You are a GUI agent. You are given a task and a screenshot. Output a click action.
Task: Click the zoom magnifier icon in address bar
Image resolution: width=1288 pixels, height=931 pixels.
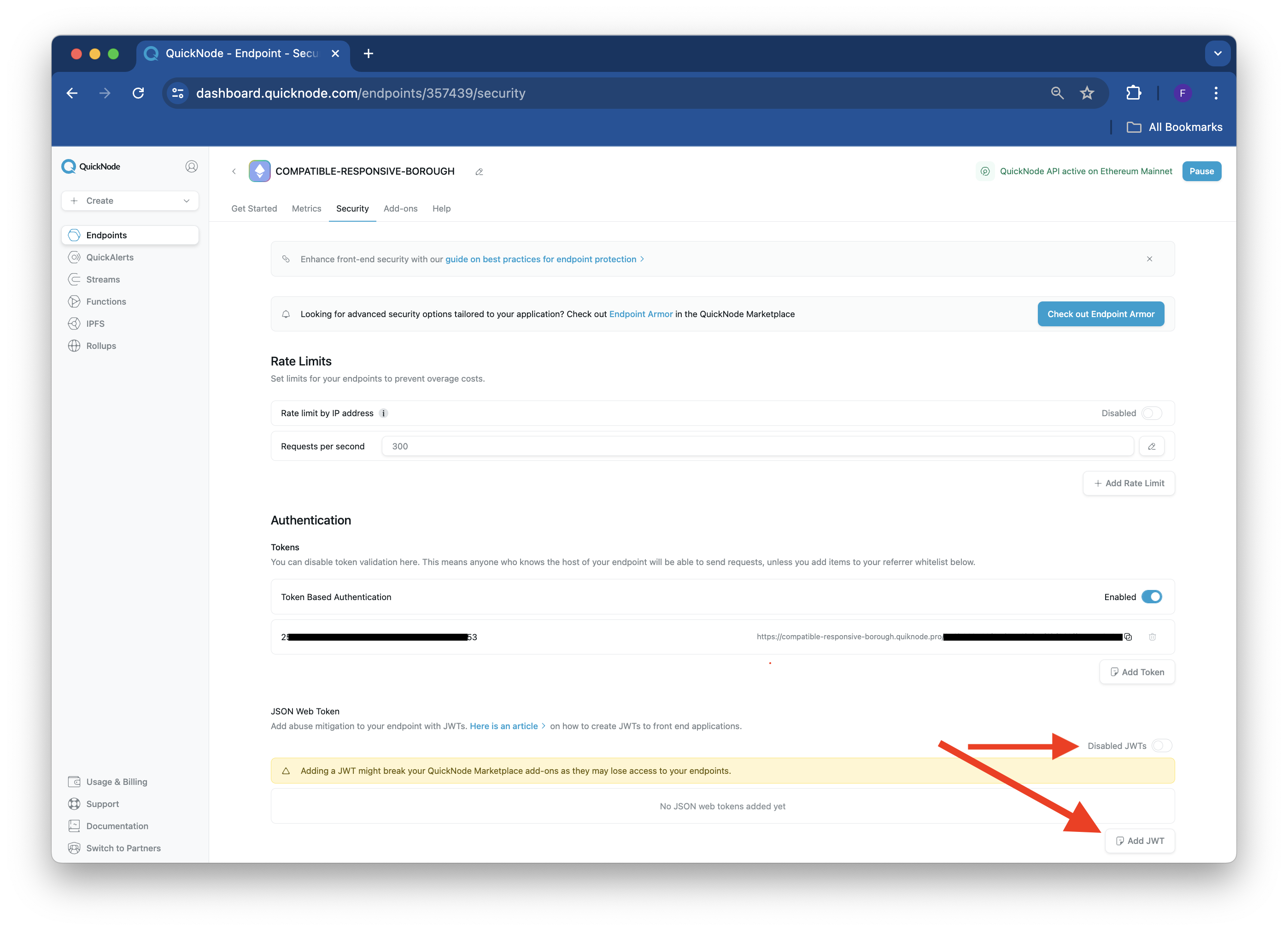tap(1057, 93)
